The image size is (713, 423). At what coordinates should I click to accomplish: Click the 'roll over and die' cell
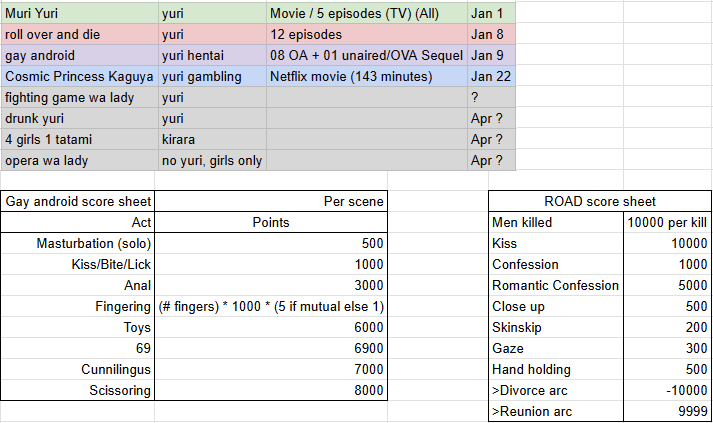click(80, 34)
